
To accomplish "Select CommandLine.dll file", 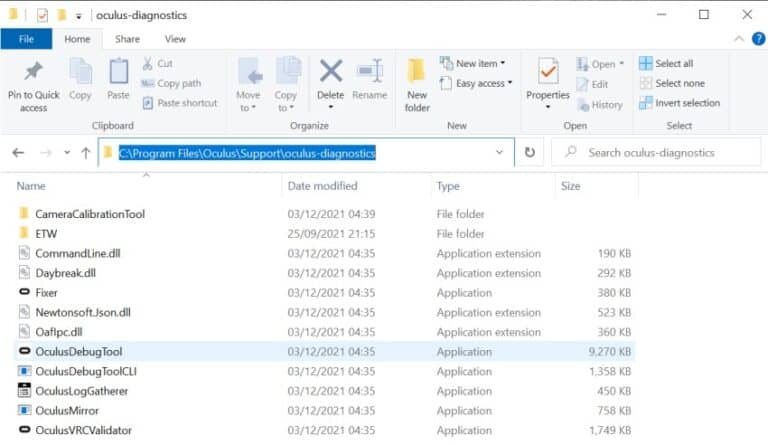I will pos(78,254).
